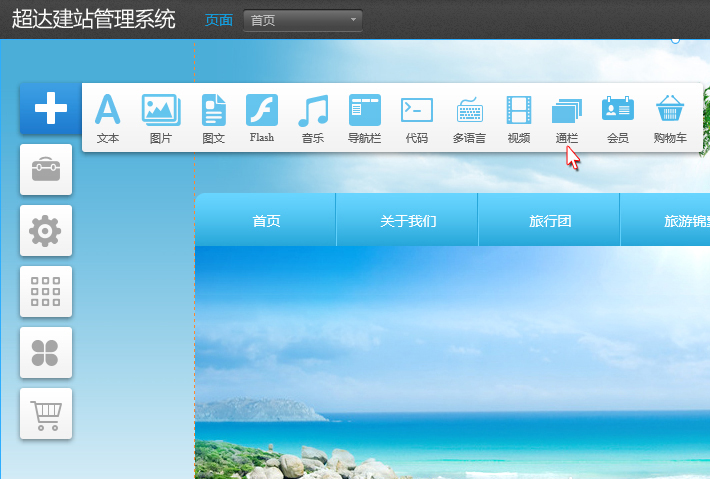
Task: Select the beach banner image
Action: pyautogui.click(x=452, y=362)
